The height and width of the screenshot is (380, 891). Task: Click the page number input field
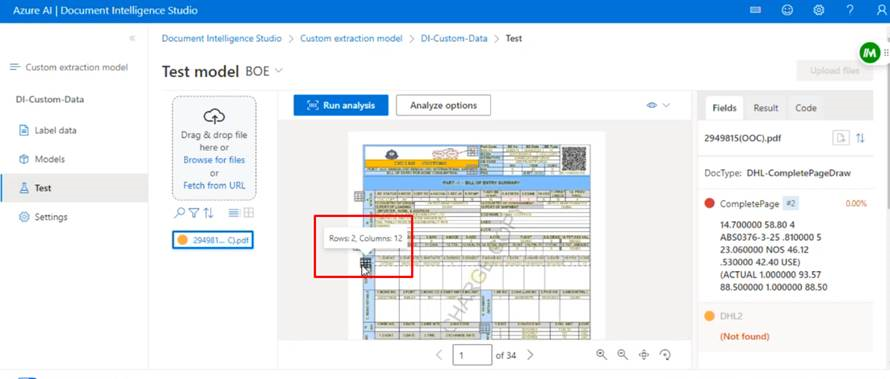(x=472, y=355)
